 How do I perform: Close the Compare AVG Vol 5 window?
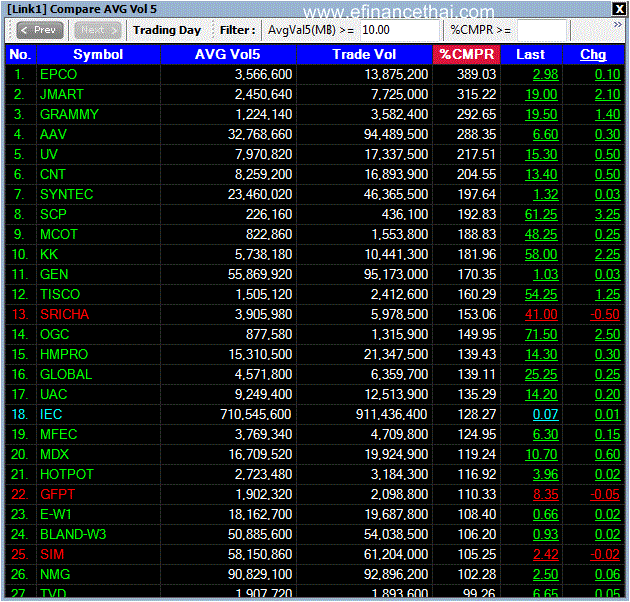coord(618,9)
